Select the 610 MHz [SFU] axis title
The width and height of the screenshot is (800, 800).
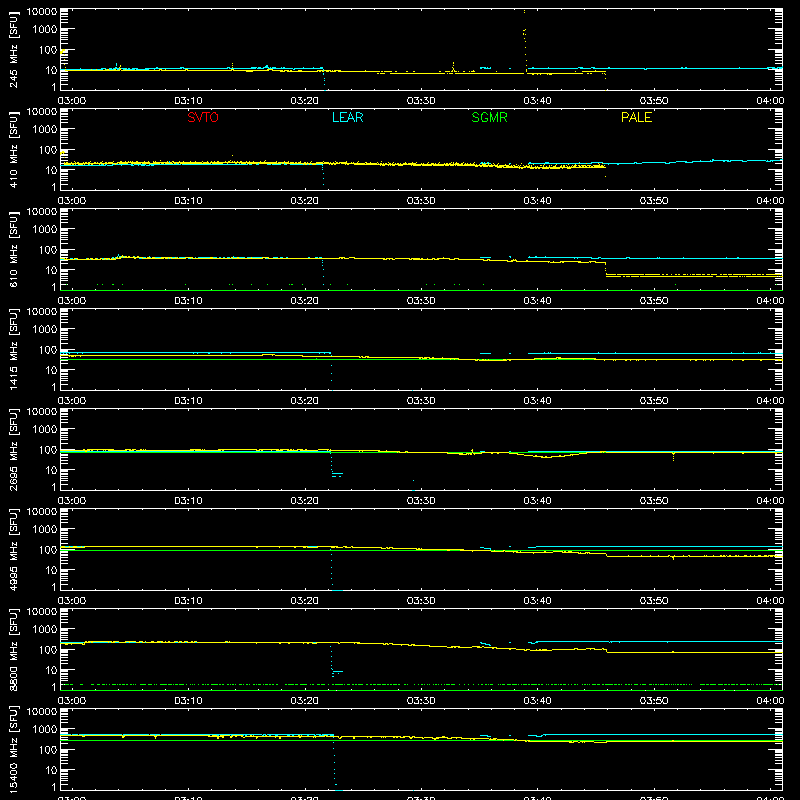point(13,249)
